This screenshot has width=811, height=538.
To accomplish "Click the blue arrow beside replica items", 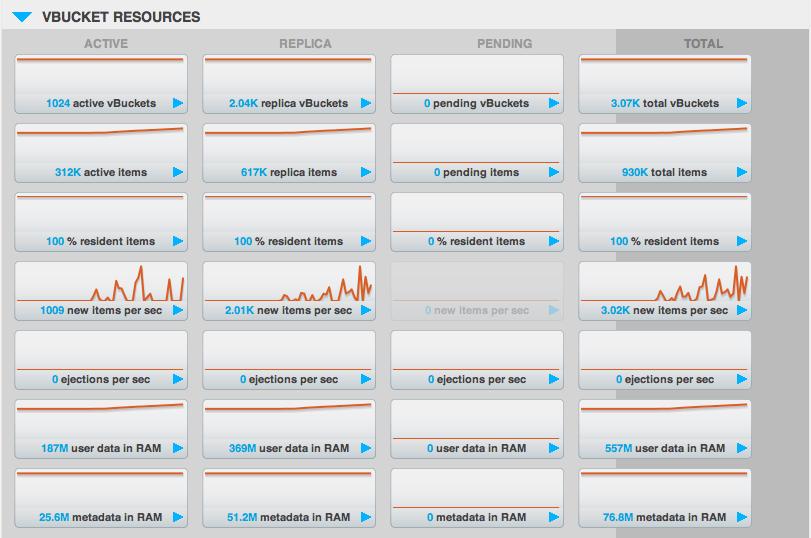I will click(x=366, y=172).
